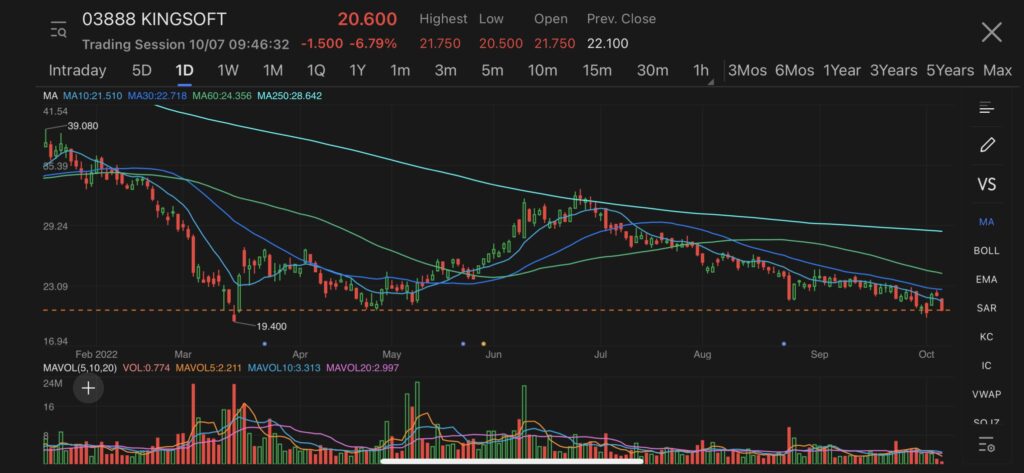Click the MAVOL(5,10,20) label

point(80,368)
